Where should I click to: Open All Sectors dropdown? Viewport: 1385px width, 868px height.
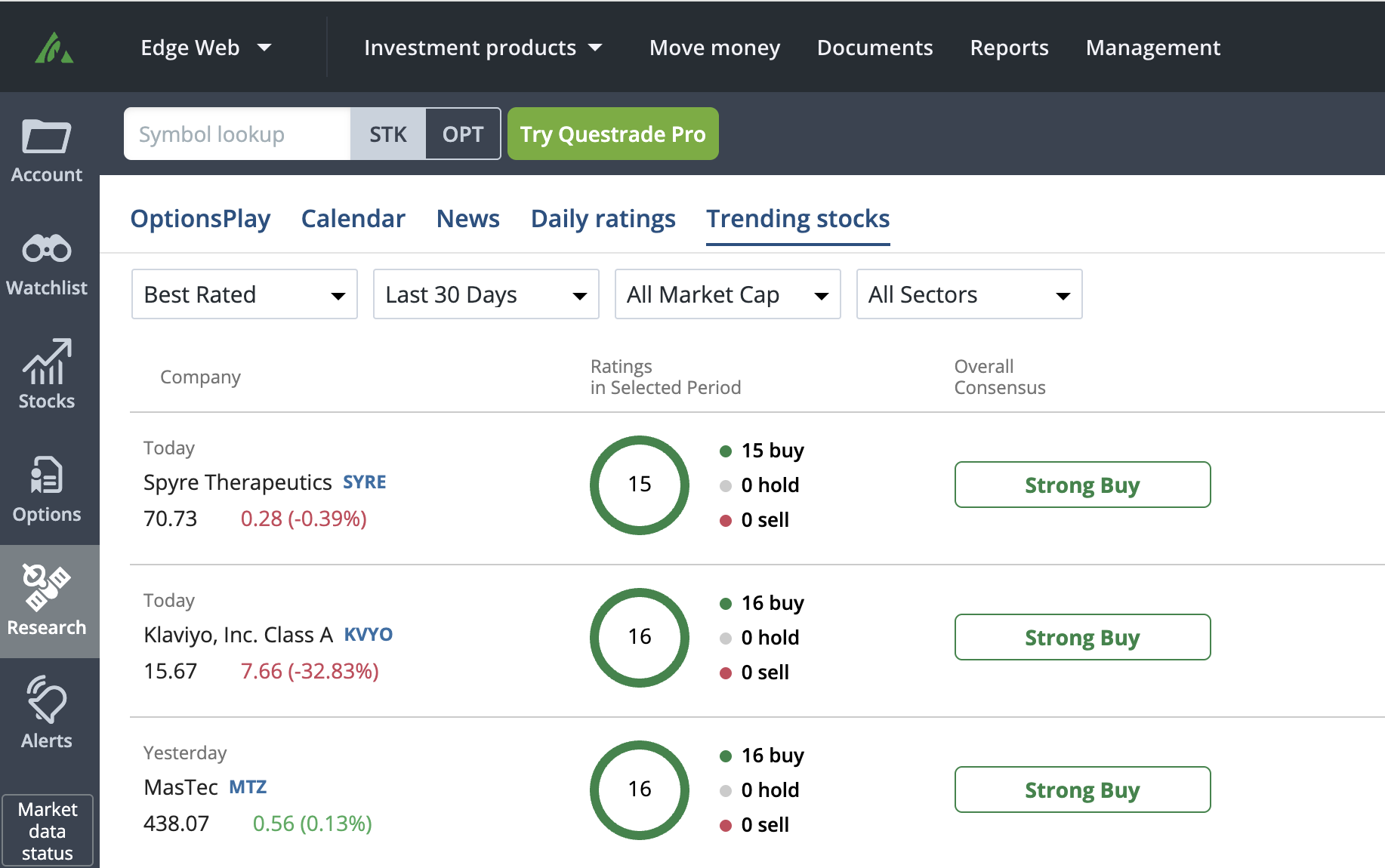point(969,294)
